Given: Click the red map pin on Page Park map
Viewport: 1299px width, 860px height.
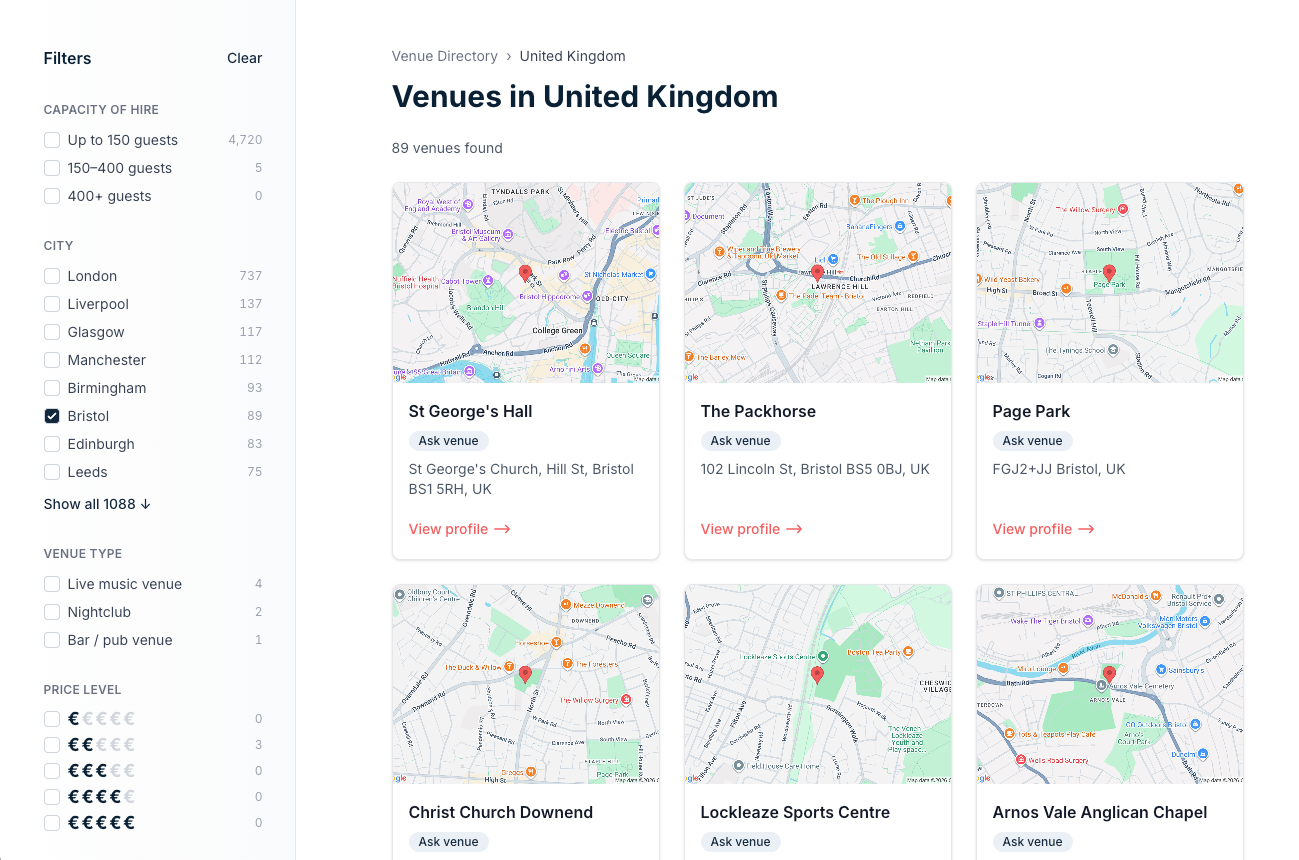Looking at the screenshot, I should [1109, 273].
